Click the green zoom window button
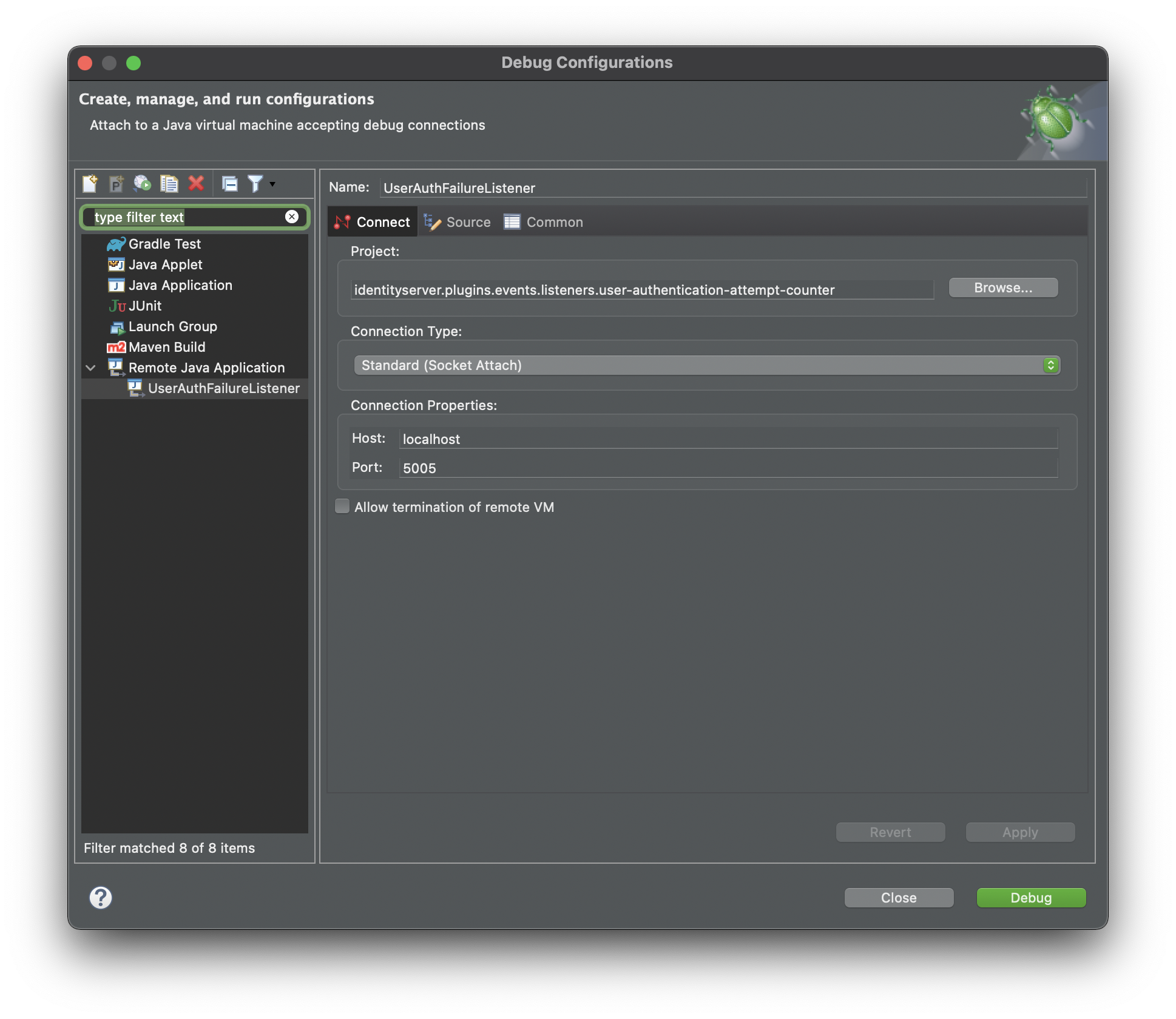Image resolution: width=1176 pixels, height=1019 pixels. pyautogui.click(x=133, y=63)
